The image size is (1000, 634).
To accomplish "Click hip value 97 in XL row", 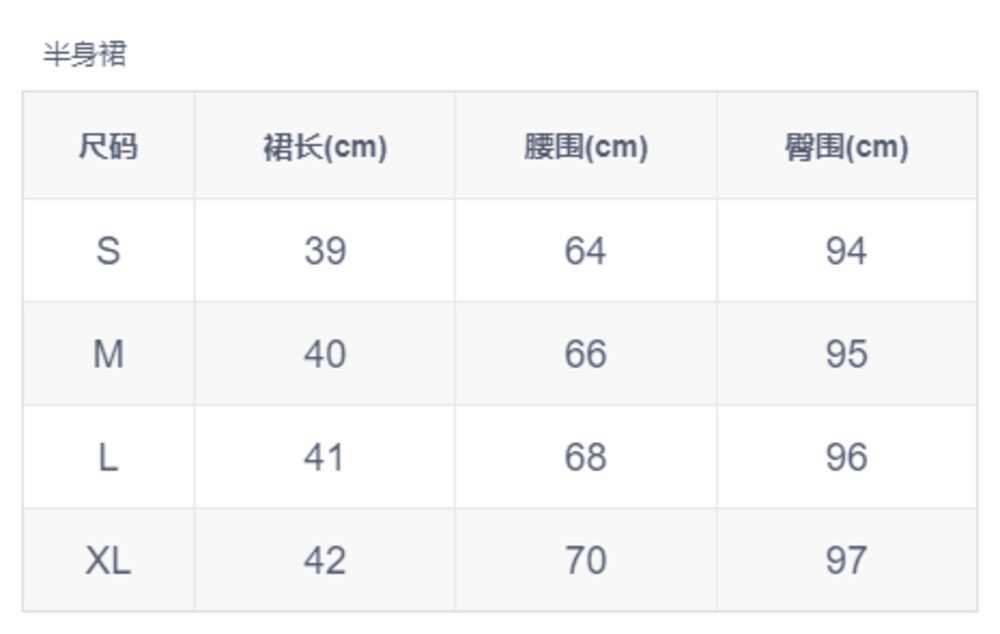I will click(846, 560).
